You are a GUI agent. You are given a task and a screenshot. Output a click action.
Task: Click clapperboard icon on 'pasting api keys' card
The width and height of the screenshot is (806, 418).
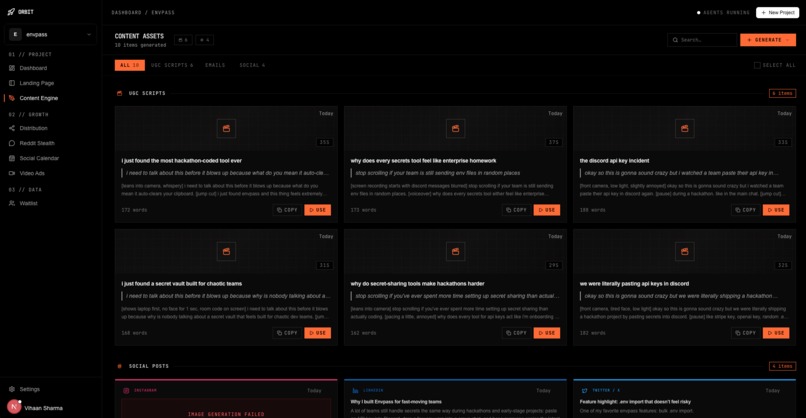pyautogui.click(x=685, y=251)
